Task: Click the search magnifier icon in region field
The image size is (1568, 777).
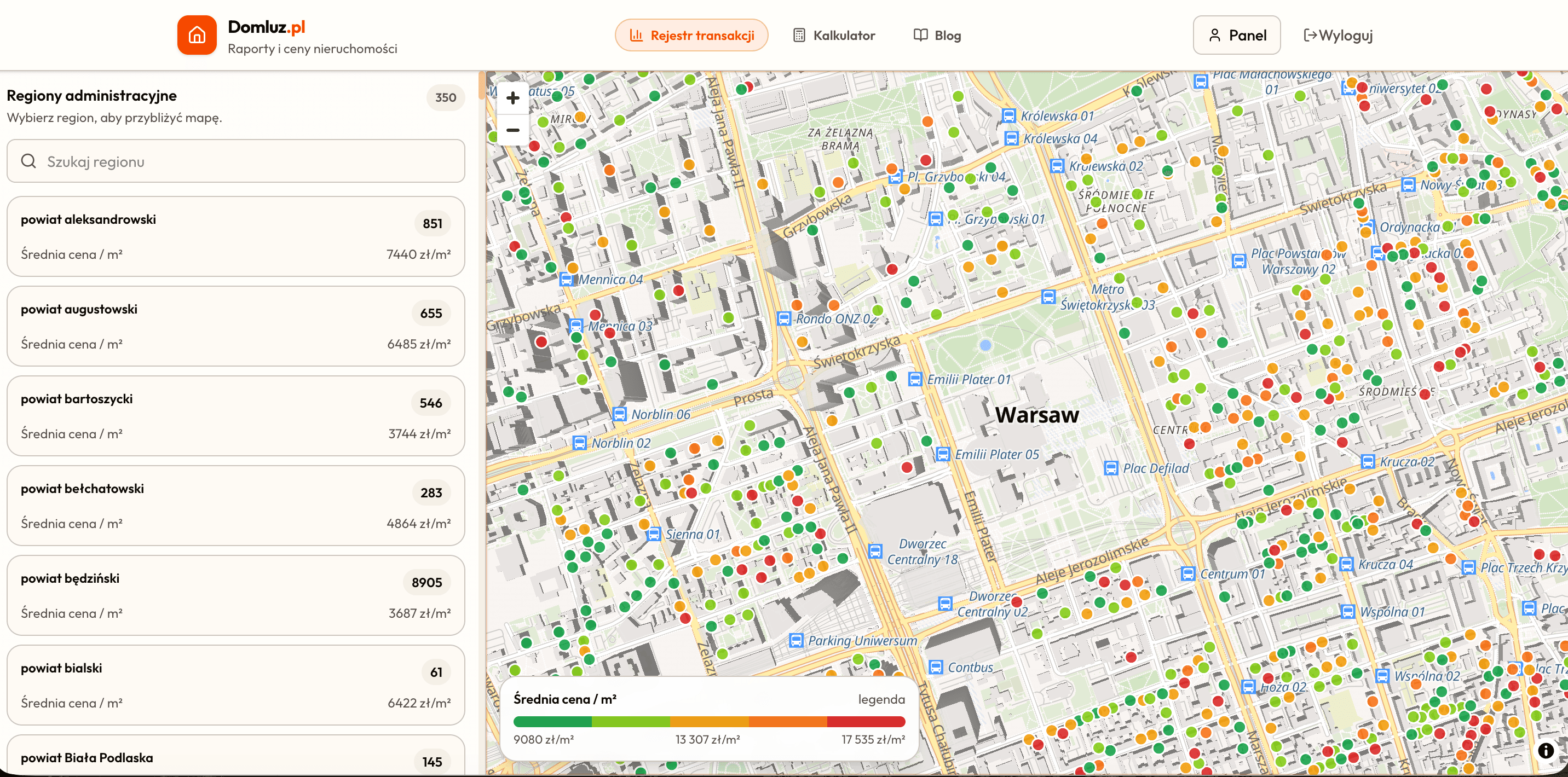Action: point(28,161)
